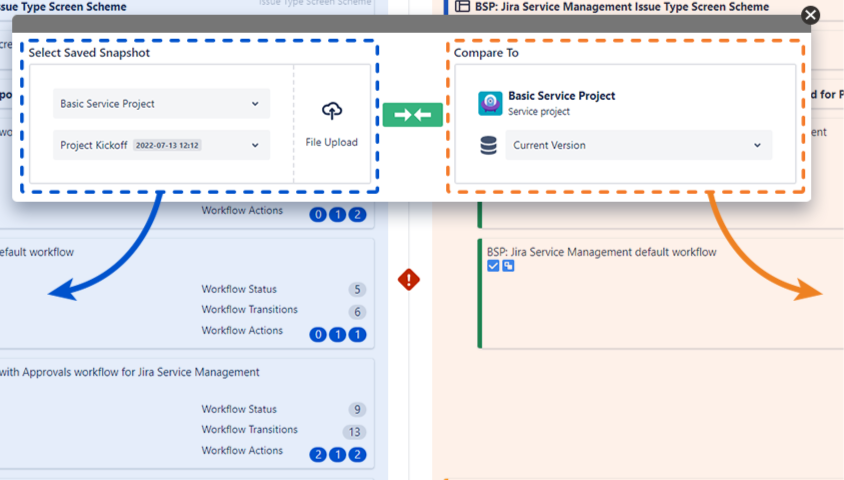Click the File Upload label

click(x=332, y=142)
